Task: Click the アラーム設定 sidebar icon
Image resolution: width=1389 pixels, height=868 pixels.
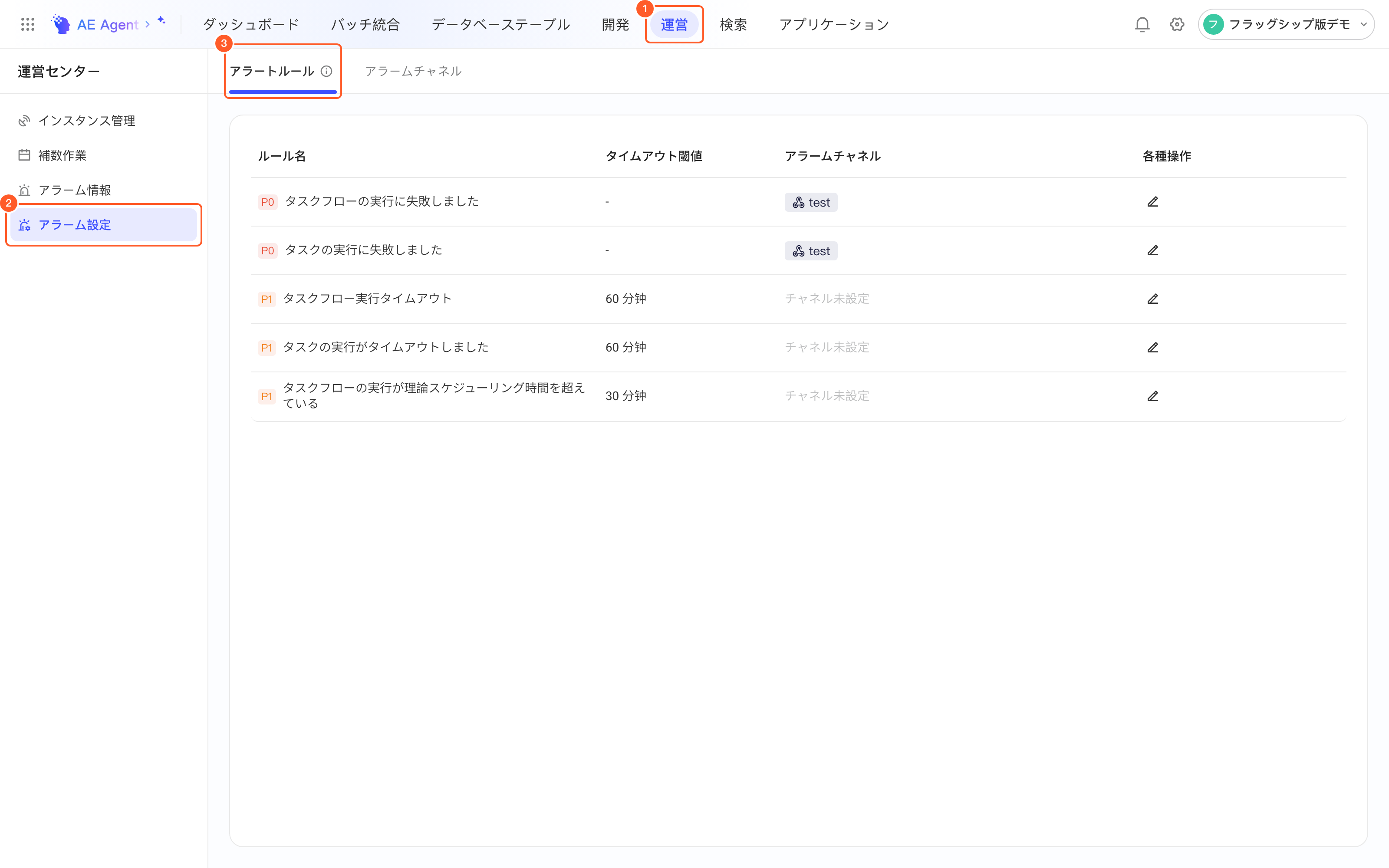Action: click(x=24, y=225)
